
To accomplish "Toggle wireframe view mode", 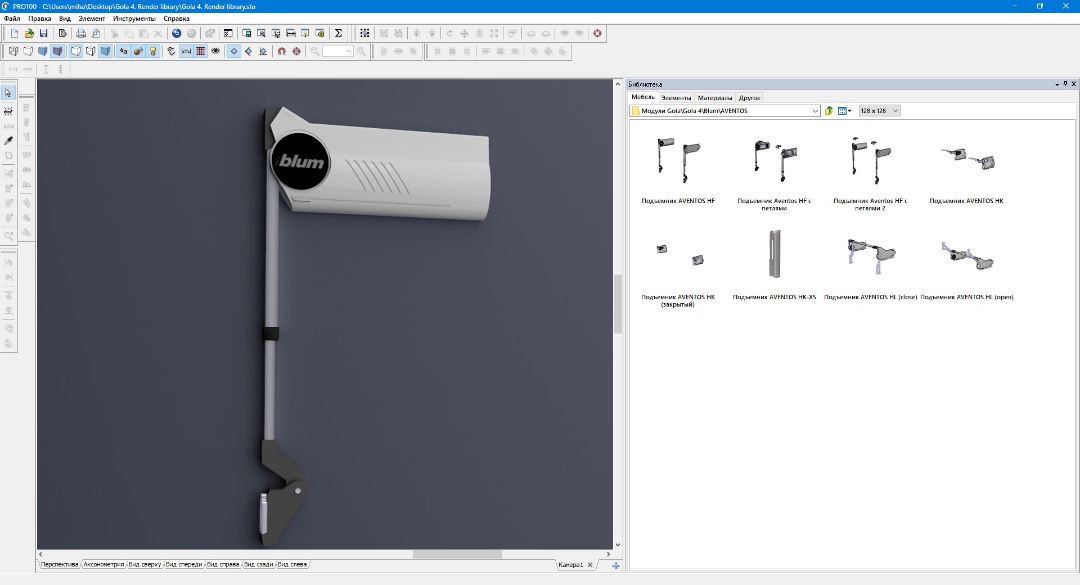I will pyautogui.click(x=13, y=51).
